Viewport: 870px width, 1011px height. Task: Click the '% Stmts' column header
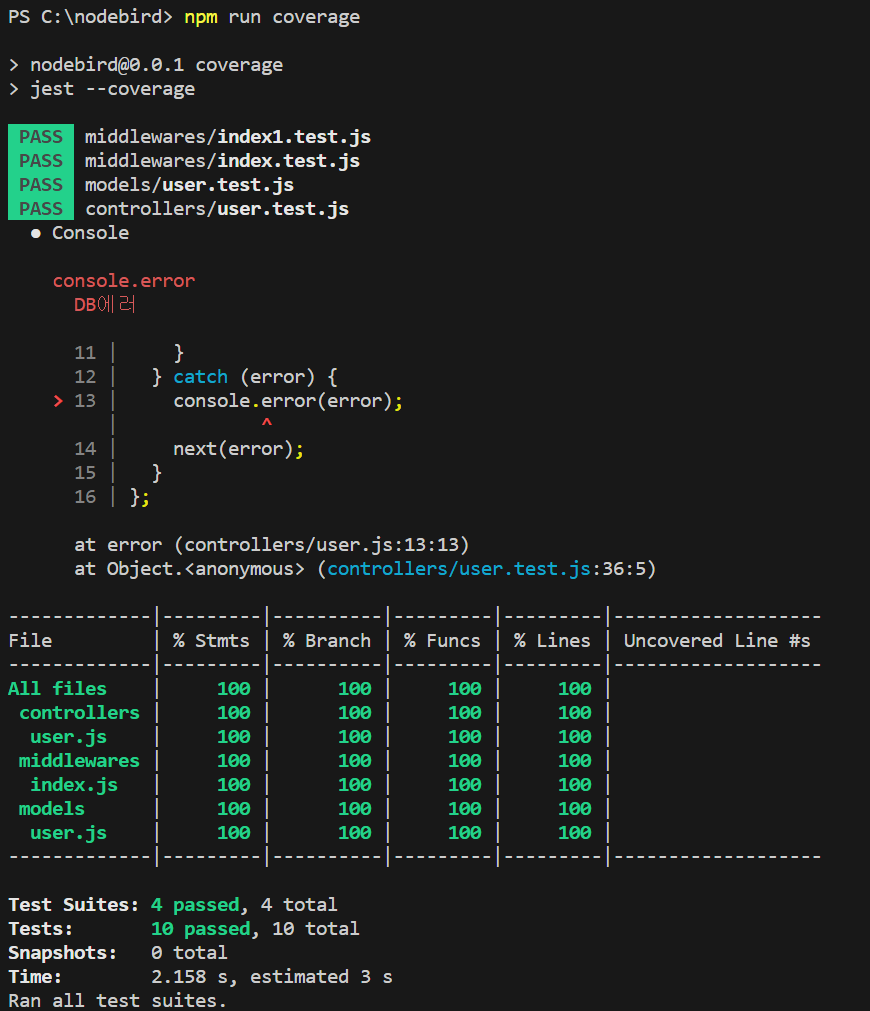coord(211,641)
